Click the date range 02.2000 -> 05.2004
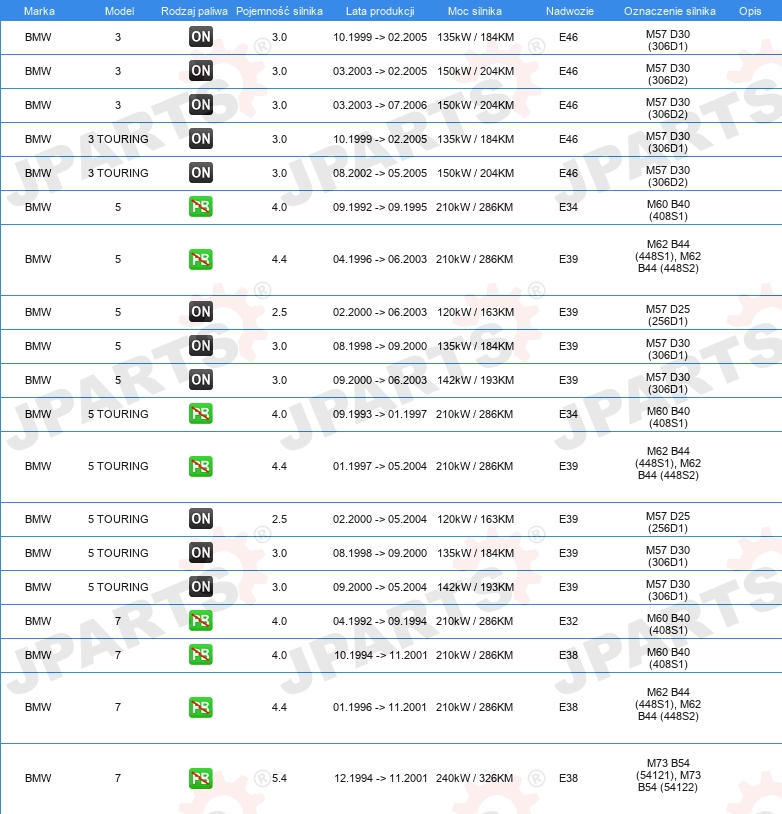 [380, 519]
